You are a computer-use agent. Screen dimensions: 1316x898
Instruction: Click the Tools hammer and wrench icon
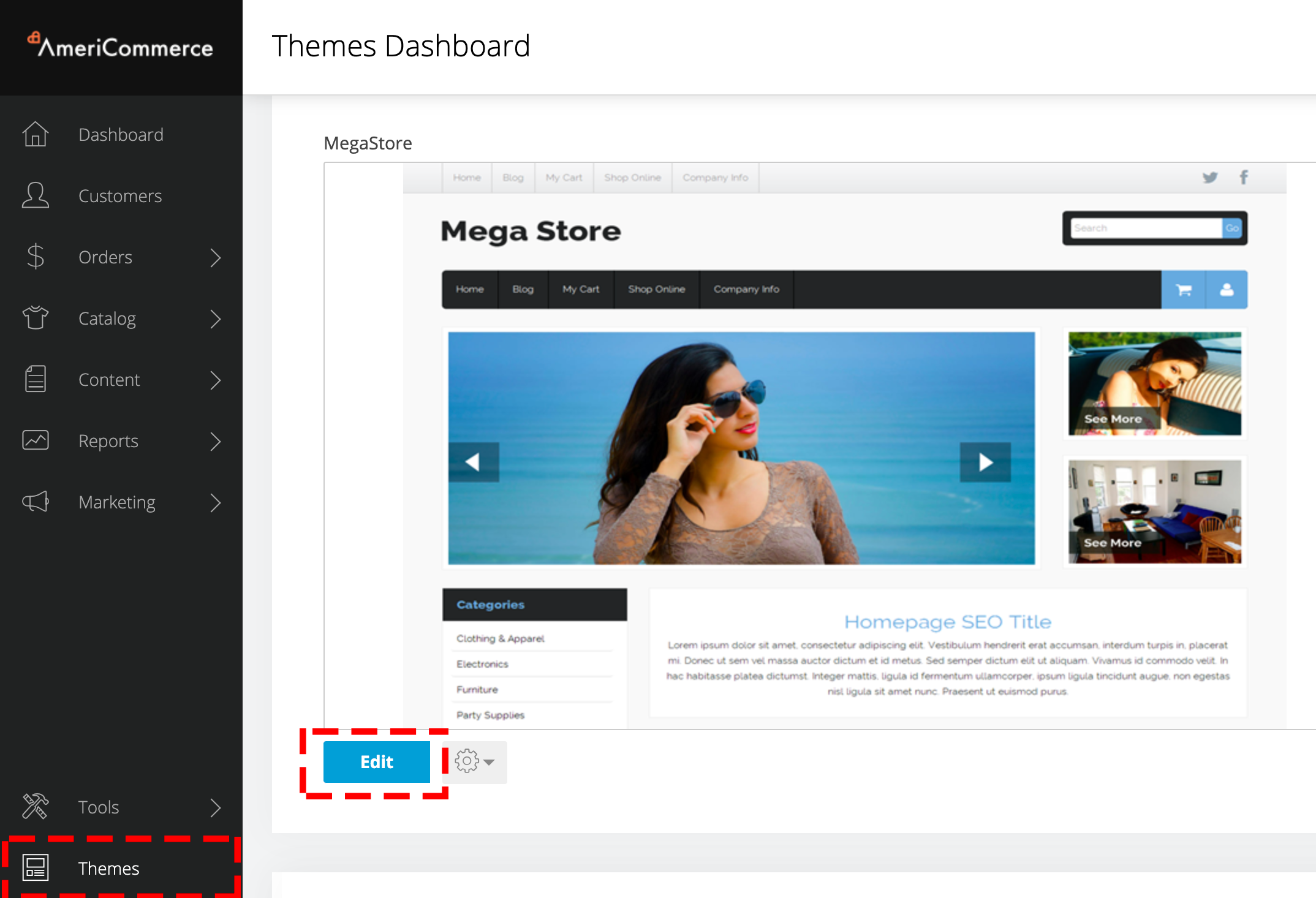(36, 807)
